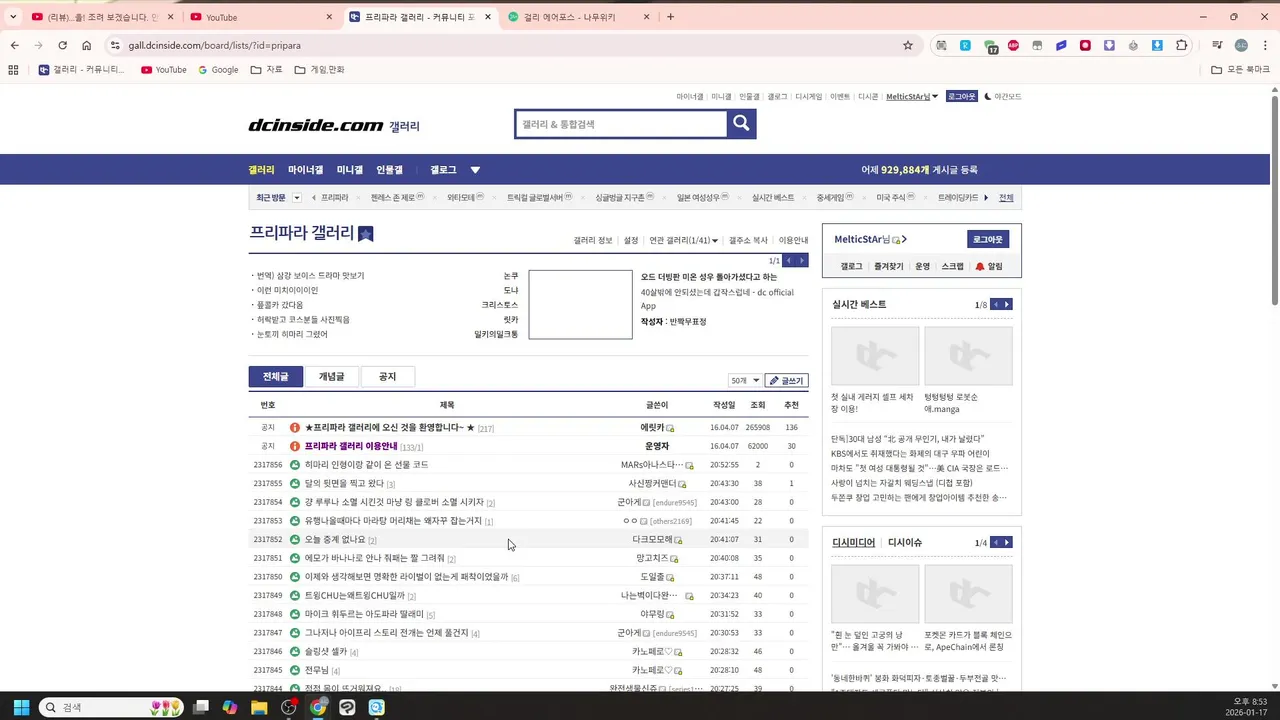This screenshot has height=720, width=1280.
Task: Open post 달의 뒷면을 찍고 왔다
Action: pos(344,483)
